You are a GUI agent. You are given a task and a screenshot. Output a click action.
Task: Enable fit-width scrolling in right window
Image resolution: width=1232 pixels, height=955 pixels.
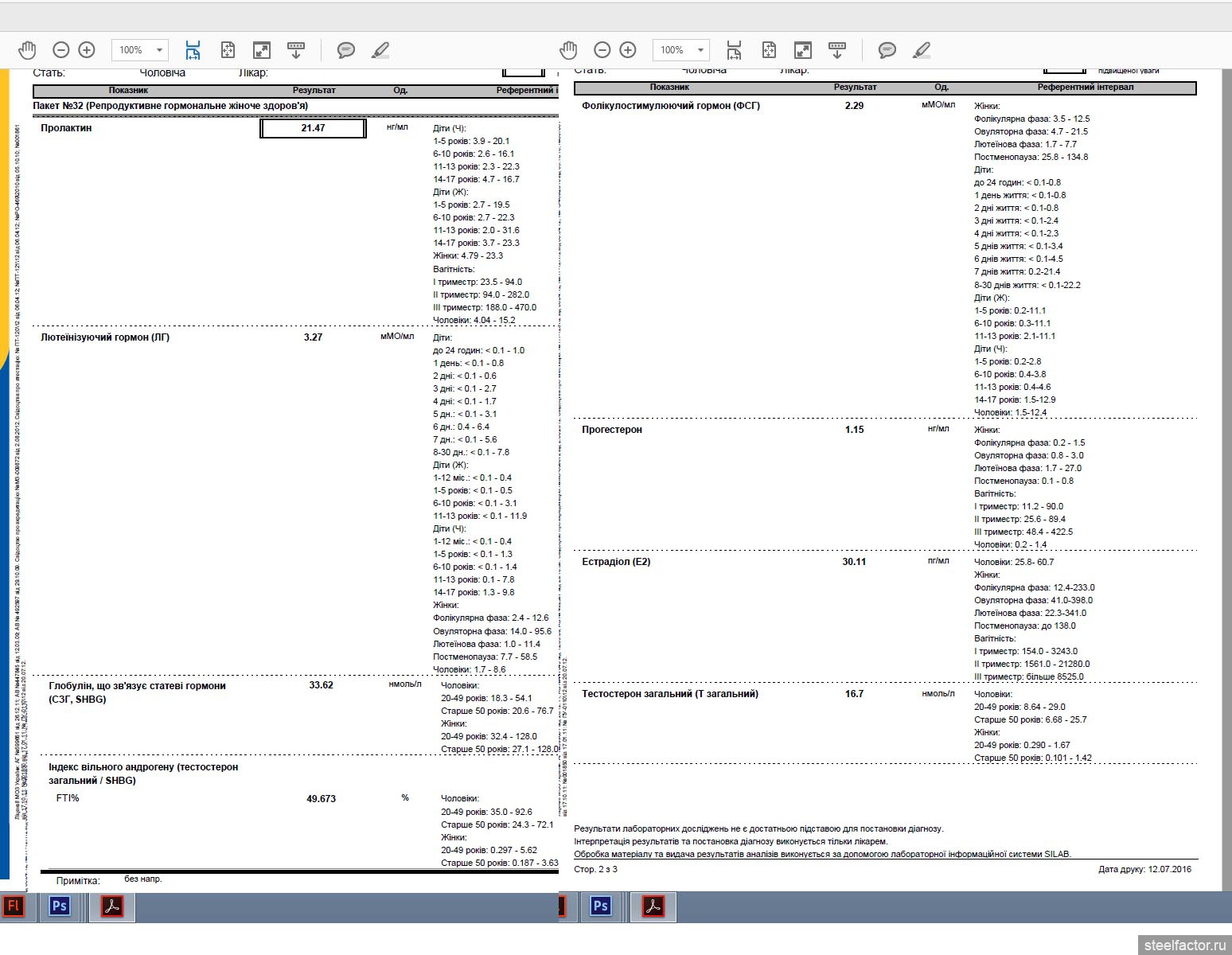point(734,50)
